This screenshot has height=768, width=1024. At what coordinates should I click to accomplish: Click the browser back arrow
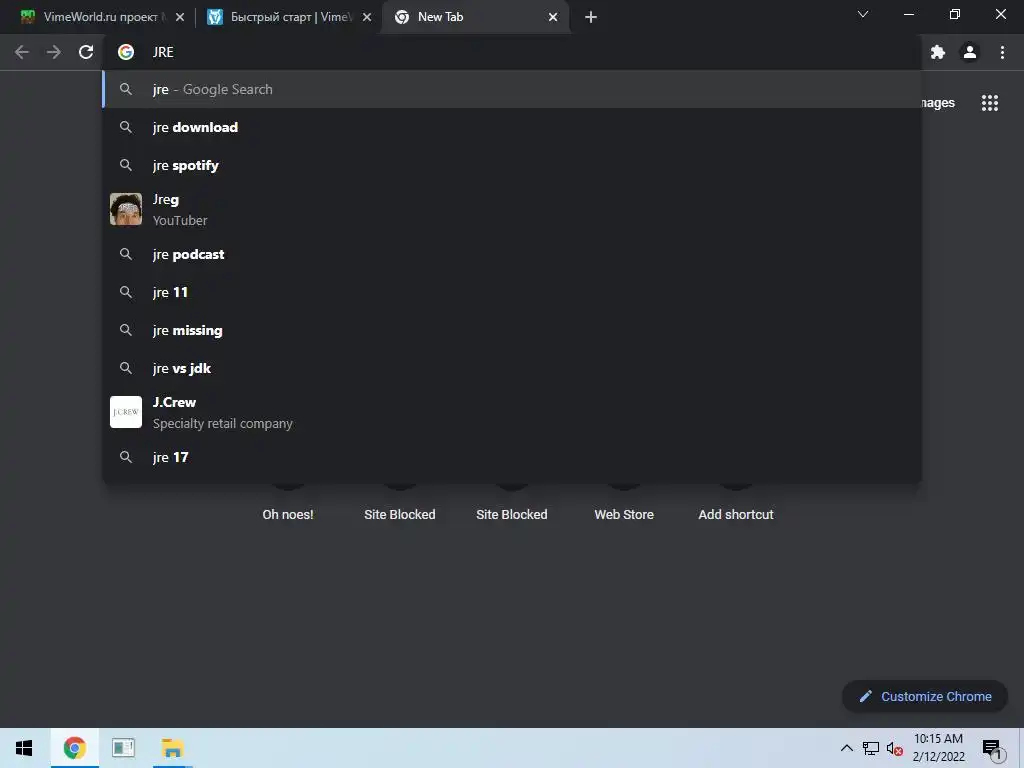click(22, 52)
